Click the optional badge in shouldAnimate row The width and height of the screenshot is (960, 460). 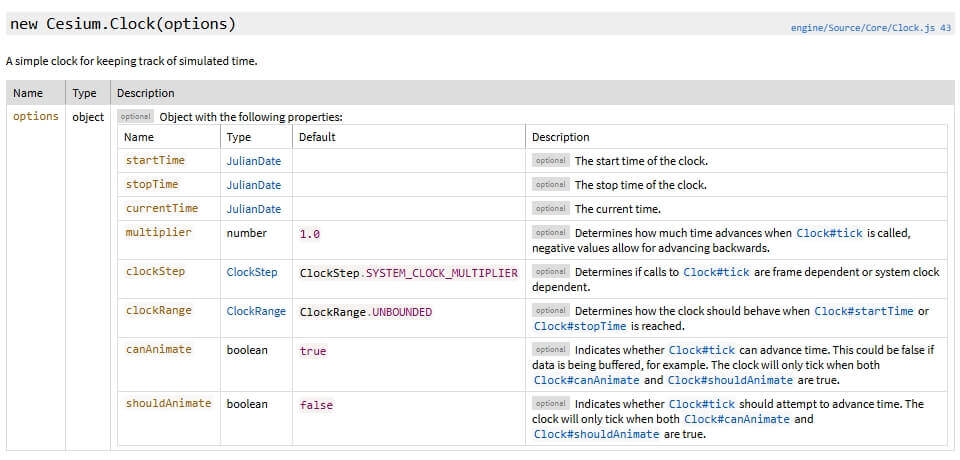(x=550, y=404)
